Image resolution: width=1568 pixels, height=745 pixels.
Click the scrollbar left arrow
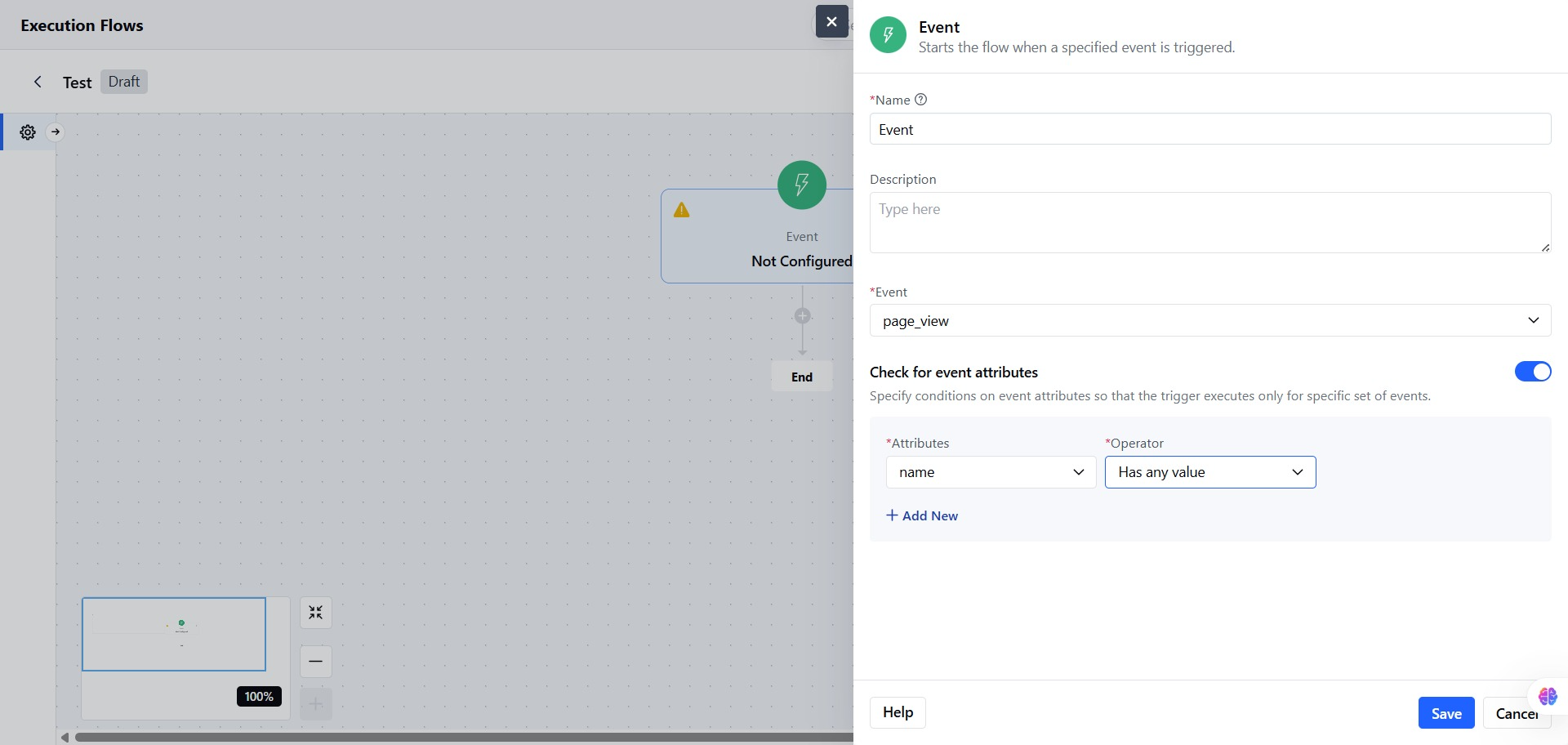tap(65, 737)
